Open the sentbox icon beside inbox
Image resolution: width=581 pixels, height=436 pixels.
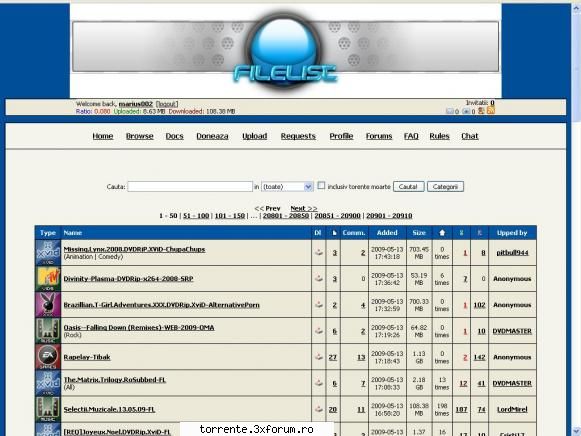[466, 111]
